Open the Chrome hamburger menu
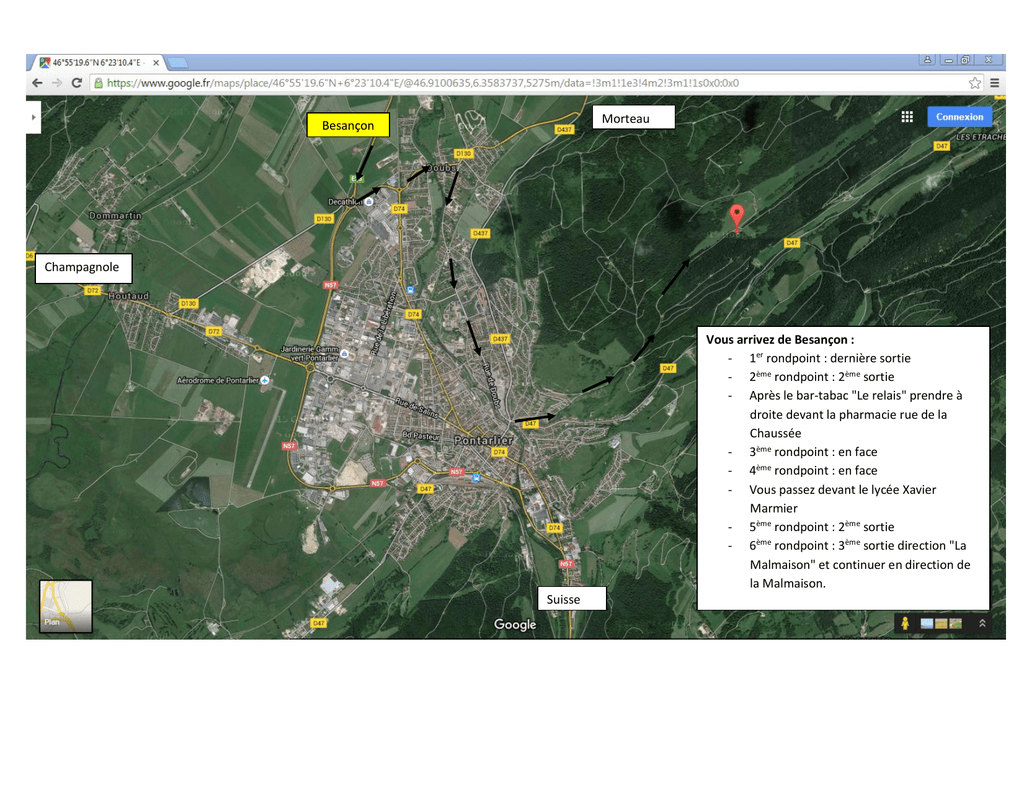Image resolution: width=1024 pixels, height=791 pixels. [995, 83]
